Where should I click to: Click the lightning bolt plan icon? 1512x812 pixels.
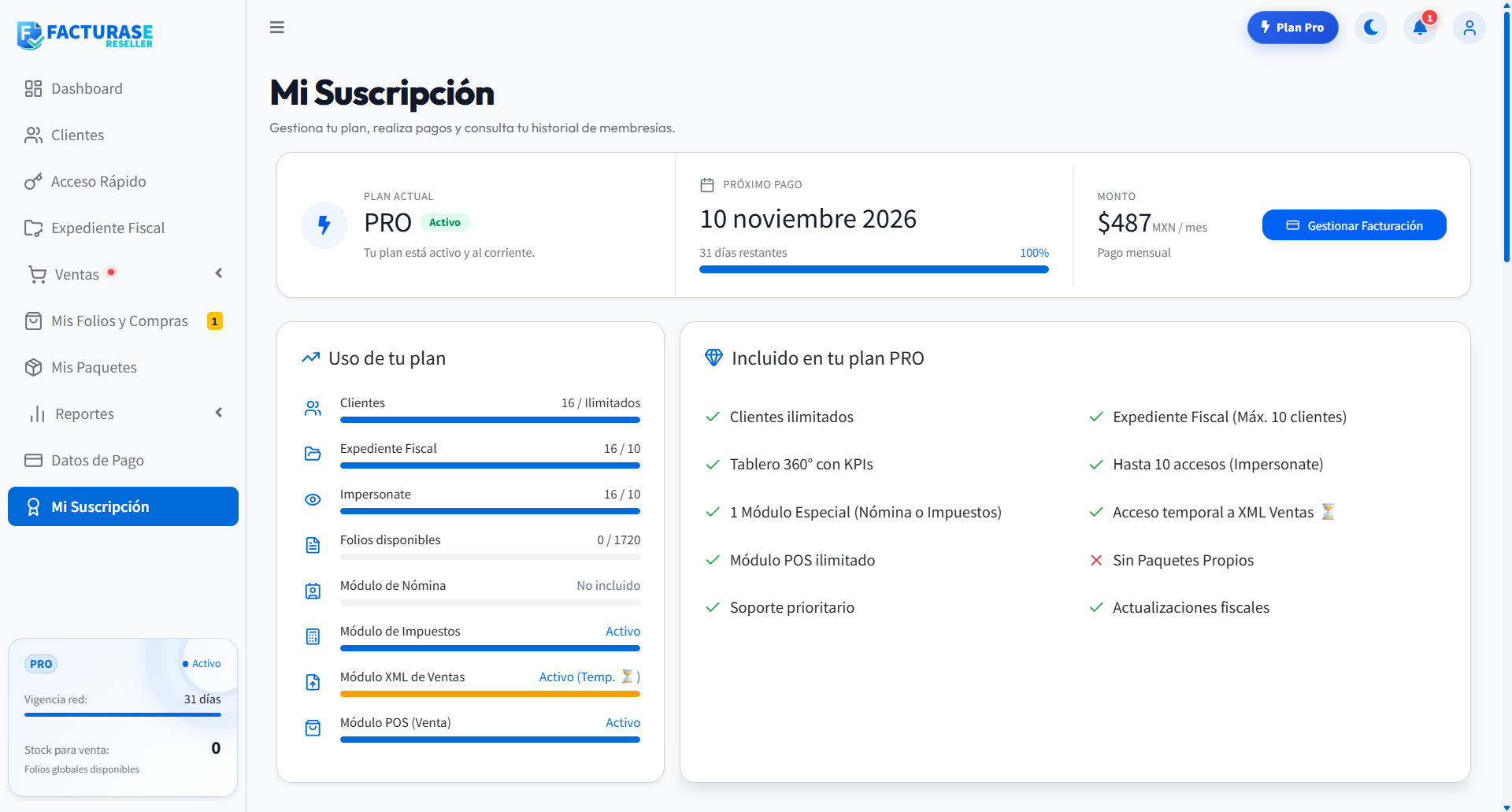(x=324, y=225)
